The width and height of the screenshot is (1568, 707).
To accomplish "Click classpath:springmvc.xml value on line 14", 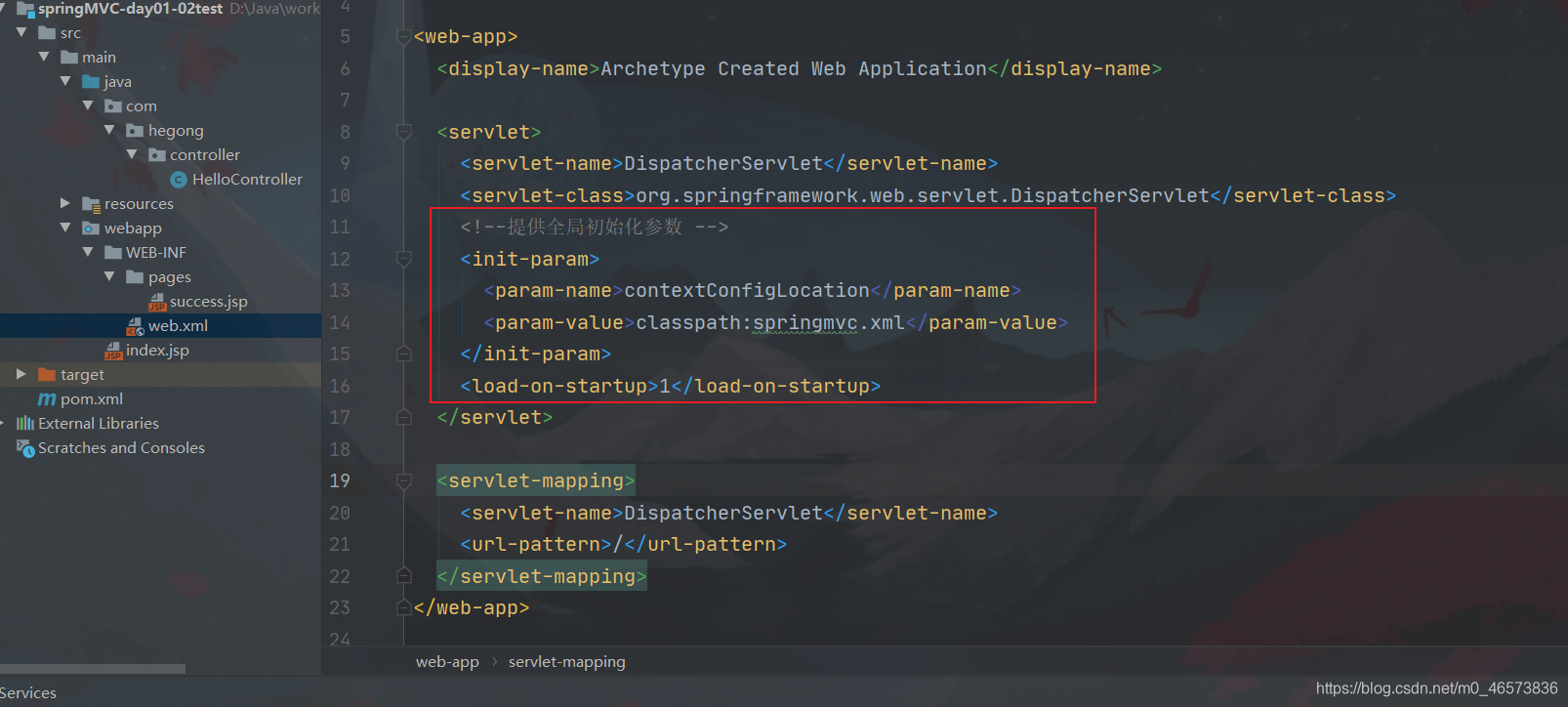I will click(770, 322).
